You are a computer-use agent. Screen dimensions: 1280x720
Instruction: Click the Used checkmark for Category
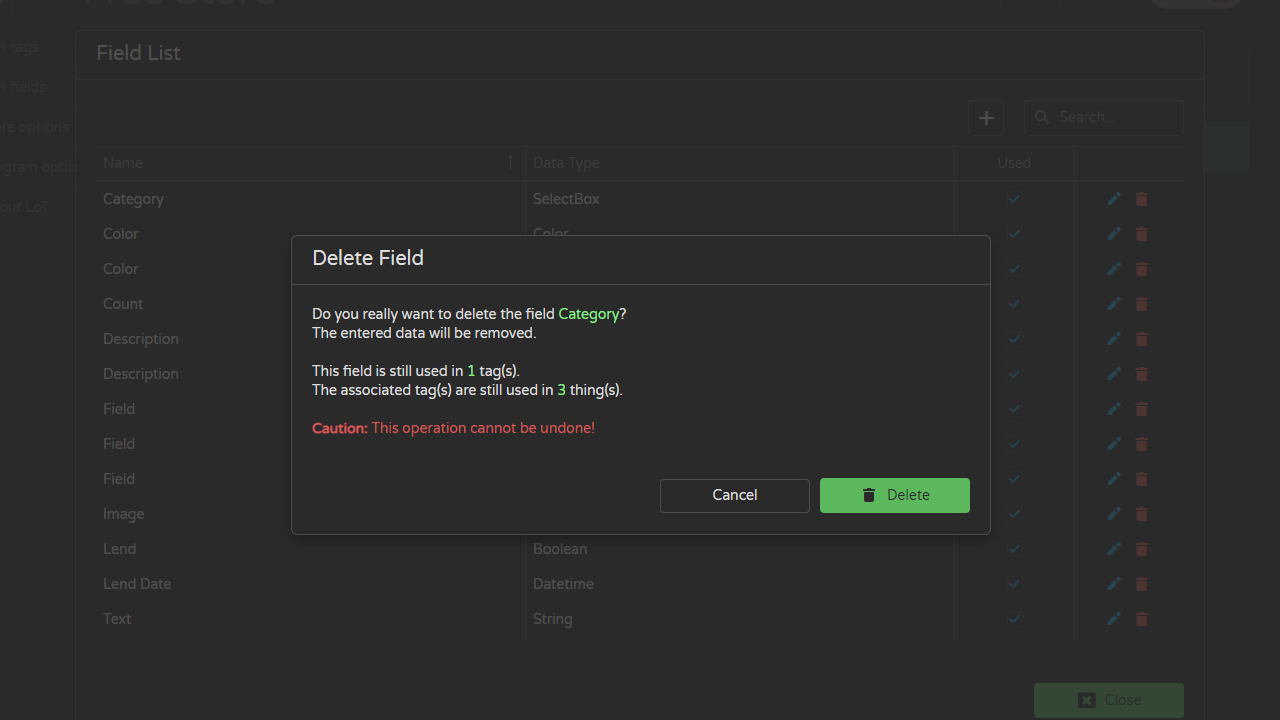point(1014,199)
